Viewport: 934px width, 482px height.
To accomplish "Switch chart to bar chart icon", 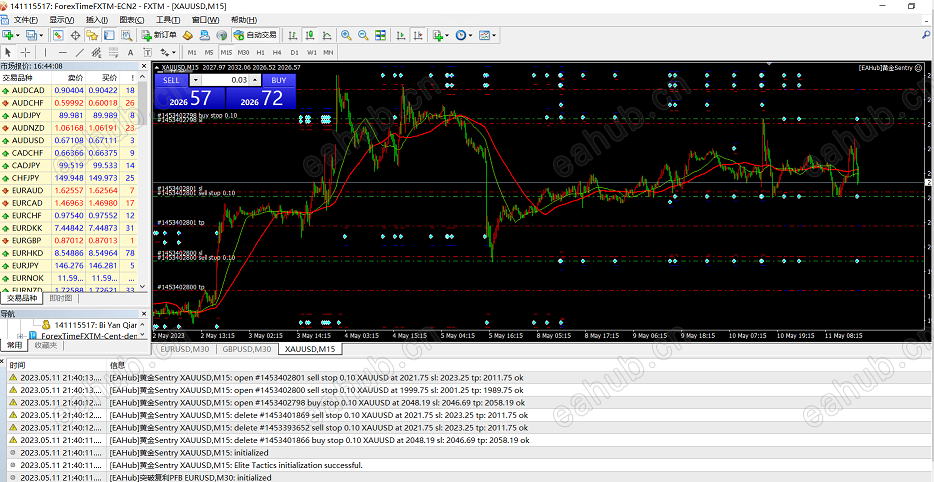I will (293, 35).
